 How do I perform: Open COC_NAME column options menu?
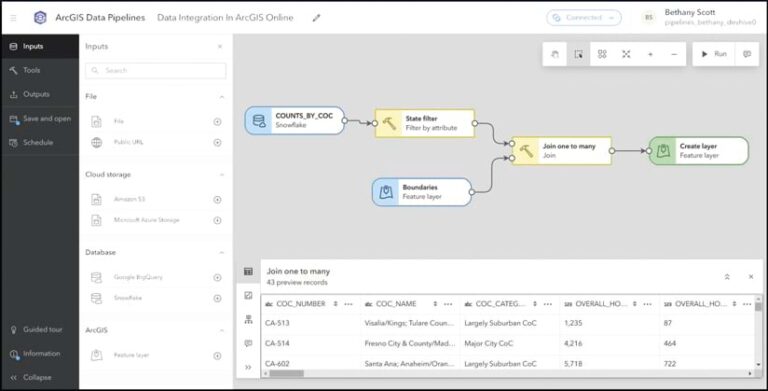click(x=448, y=304)
